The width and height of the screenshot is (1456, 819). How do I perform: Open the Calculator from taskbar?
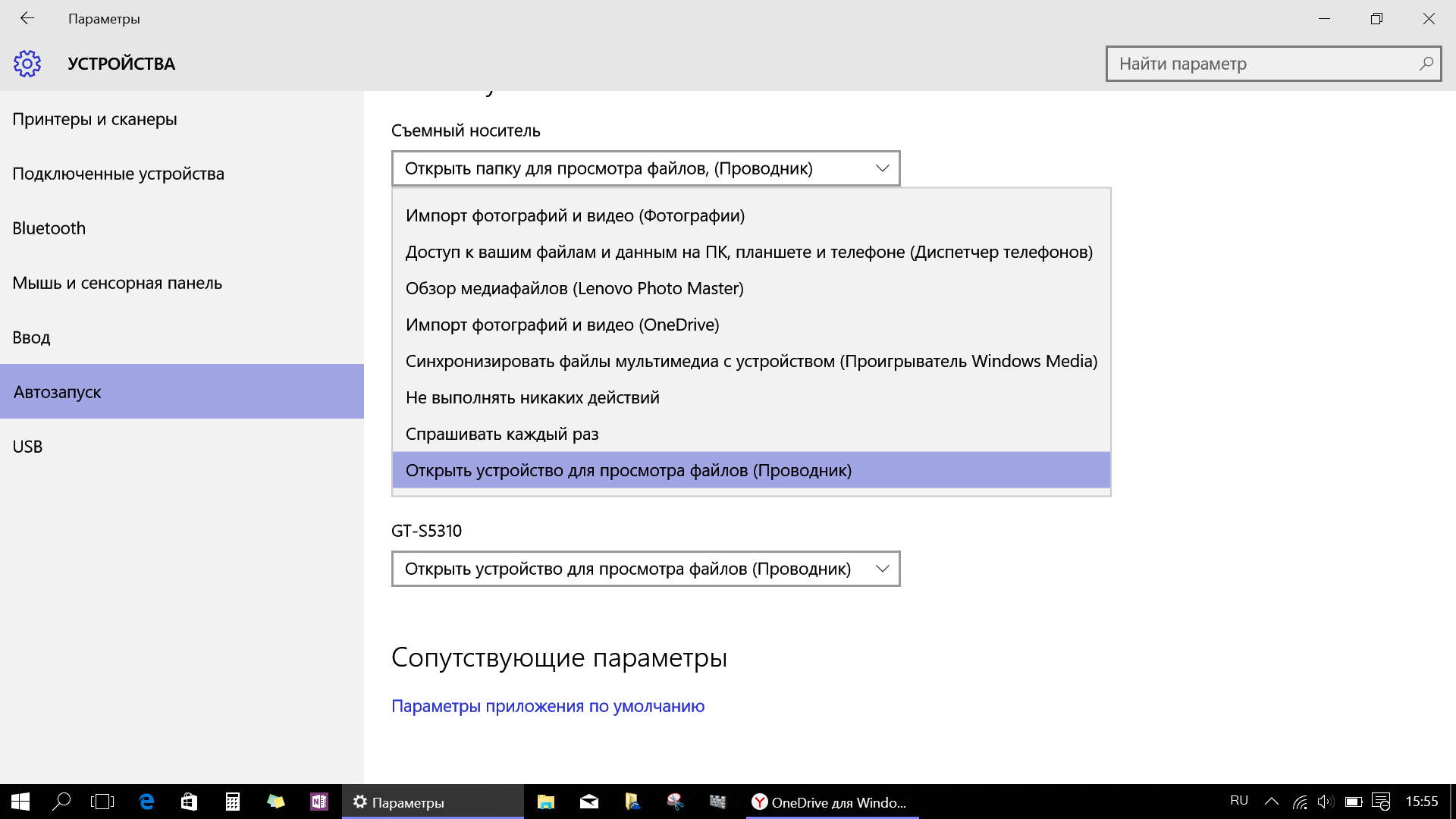[232, 802]
